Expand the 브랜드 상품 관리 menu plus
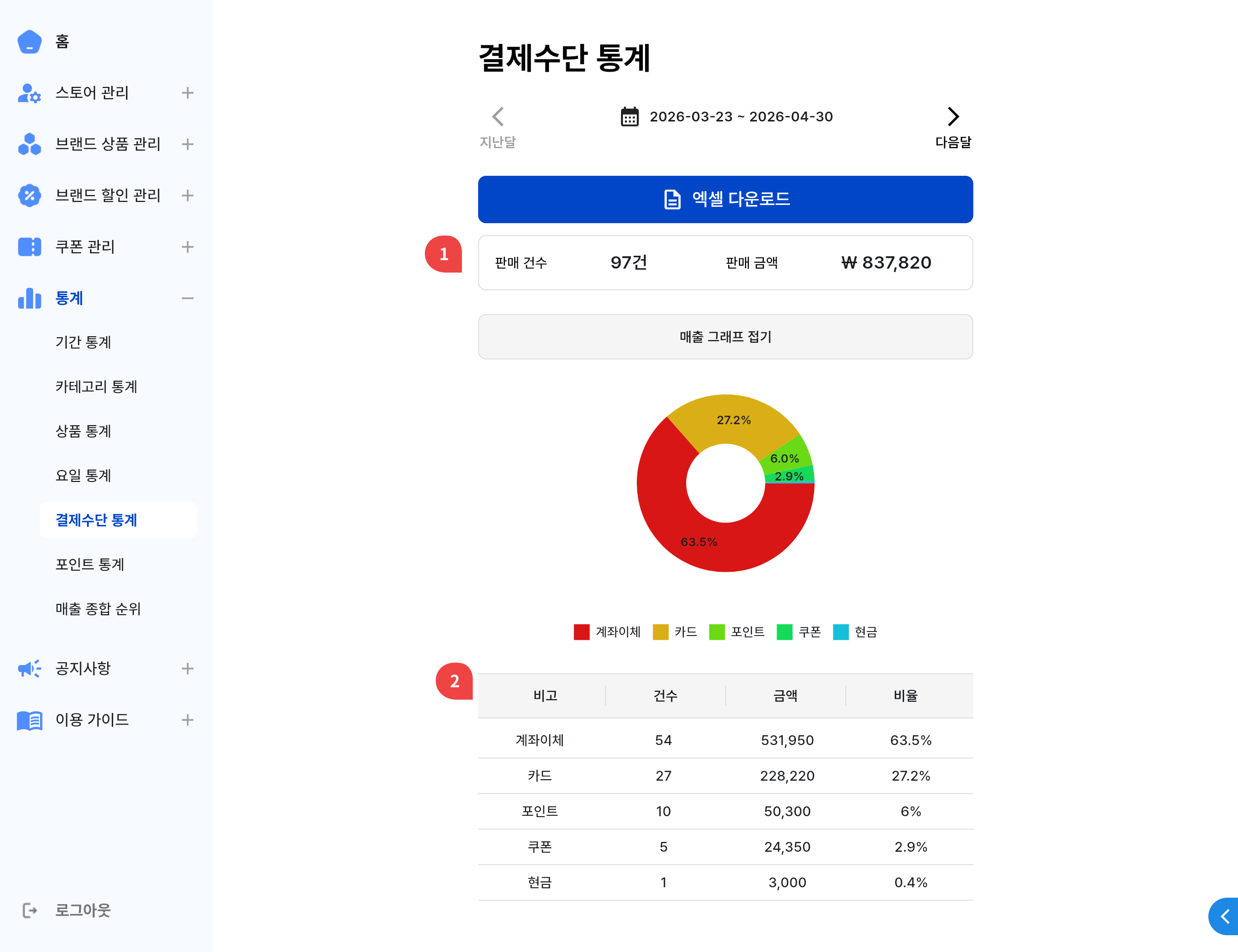 coord(188,144)
